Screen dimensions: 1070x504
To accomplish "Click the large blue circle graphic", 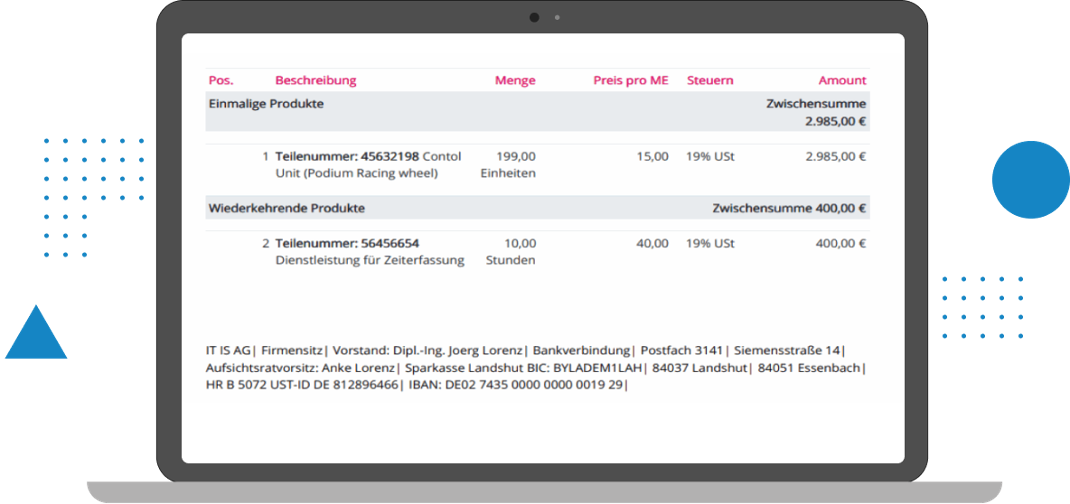I will (1030, 179).
